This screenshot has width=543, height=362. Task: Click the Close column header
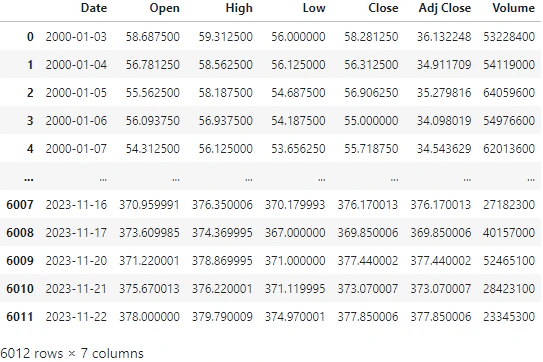coord(383,8)
